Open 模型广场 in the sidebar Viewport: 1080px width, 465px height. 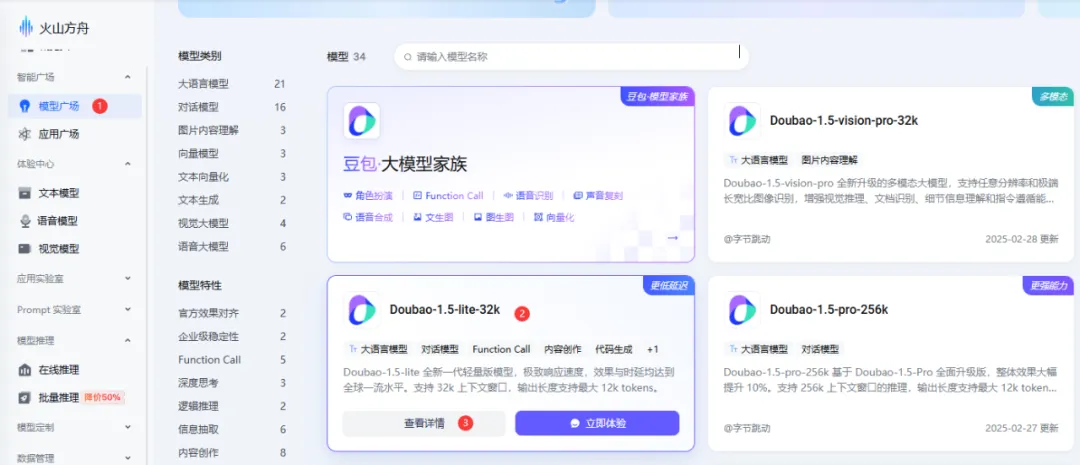[x=76, y=106]
